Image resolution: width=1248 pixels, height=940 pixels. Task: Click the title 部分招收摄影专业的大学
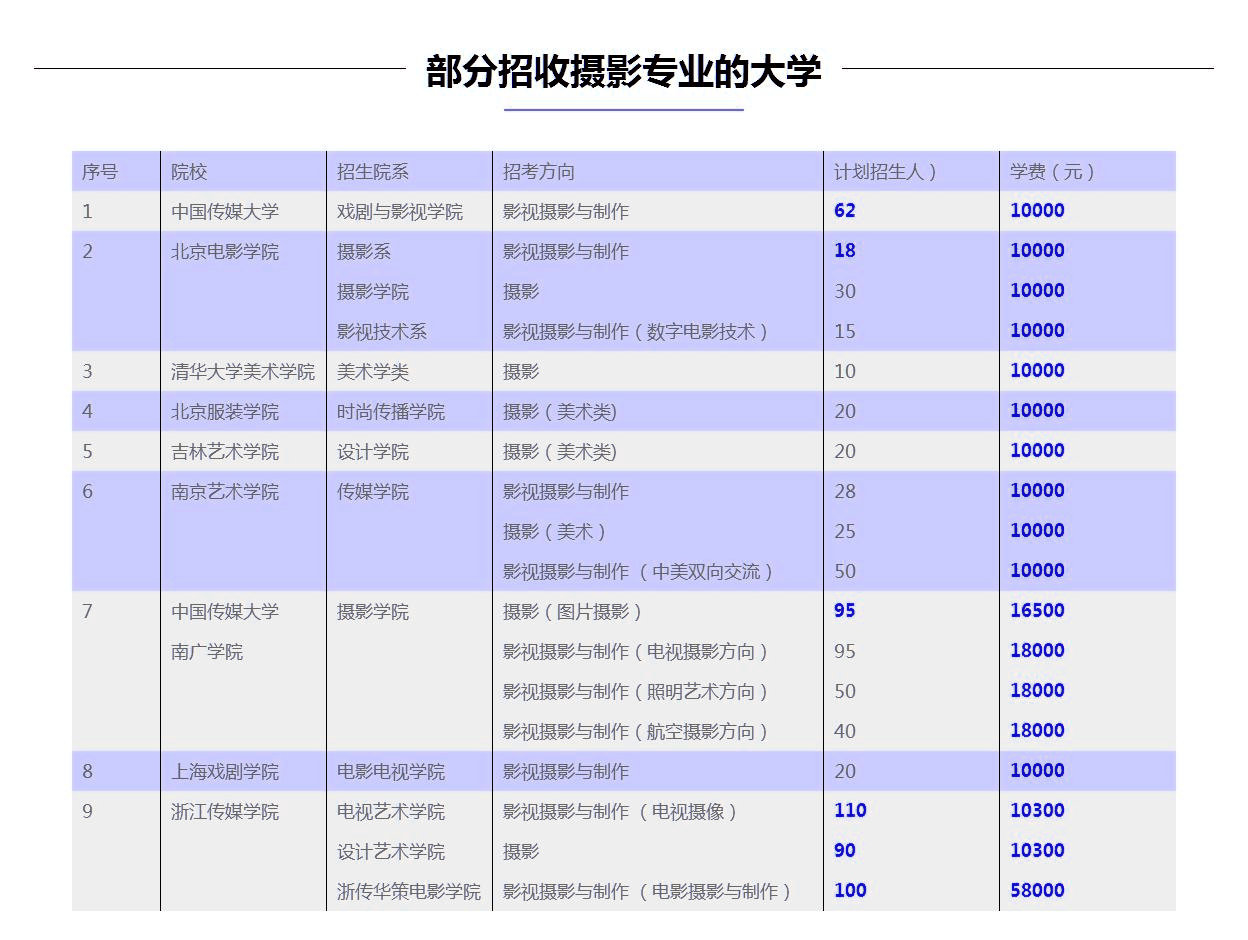pyautogui.click(x=623, y=70)
